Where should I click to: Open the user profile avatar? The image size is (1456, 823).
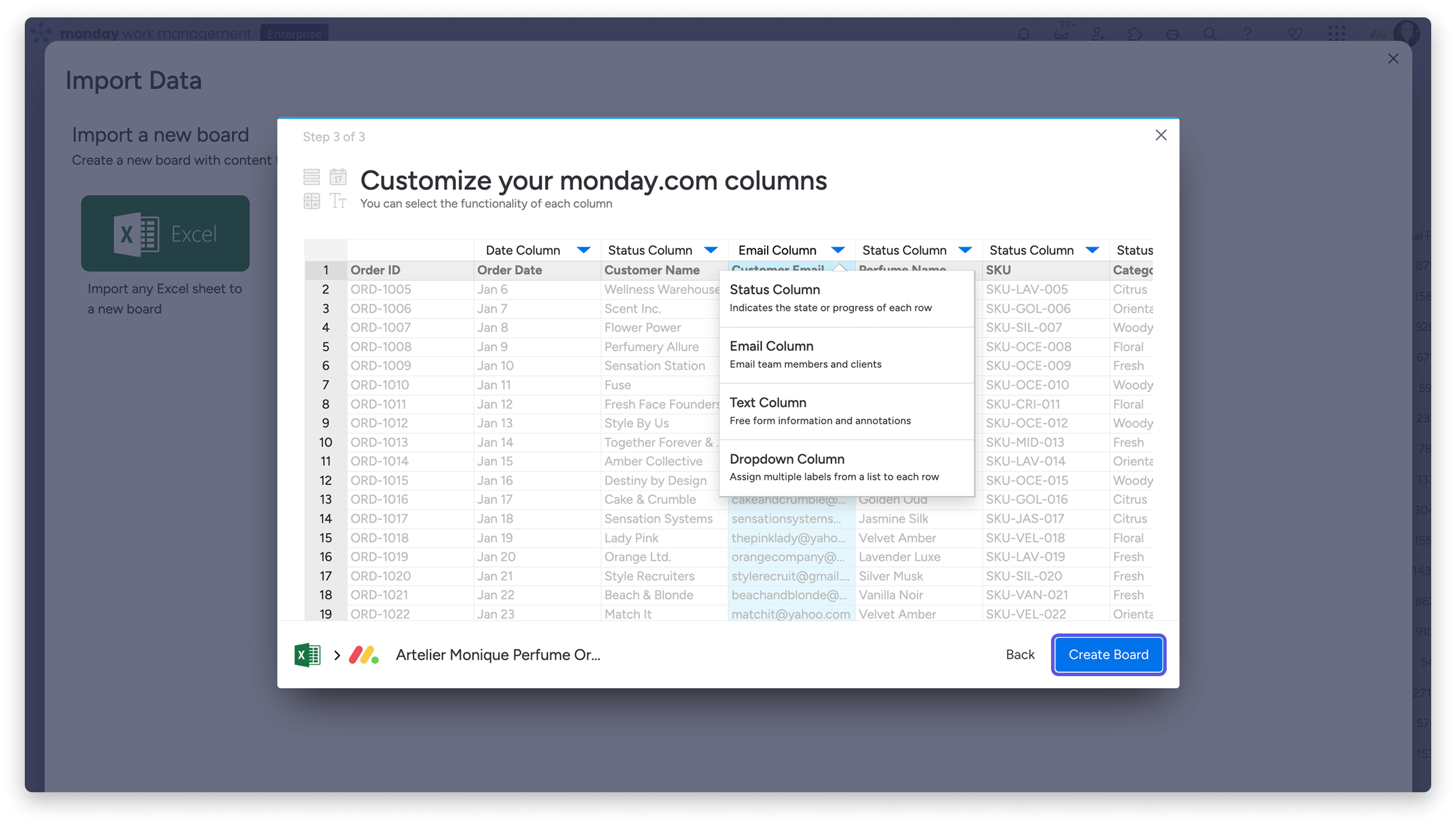click(x=1406, y=33)
